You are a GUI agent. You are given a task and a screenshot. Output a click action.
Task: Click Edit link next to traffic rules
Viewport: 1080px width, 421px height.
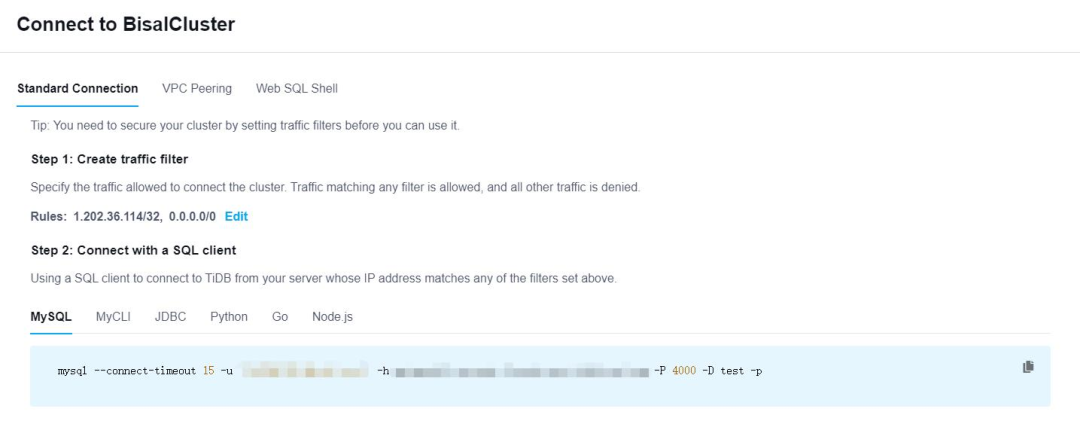pos(236,217)
